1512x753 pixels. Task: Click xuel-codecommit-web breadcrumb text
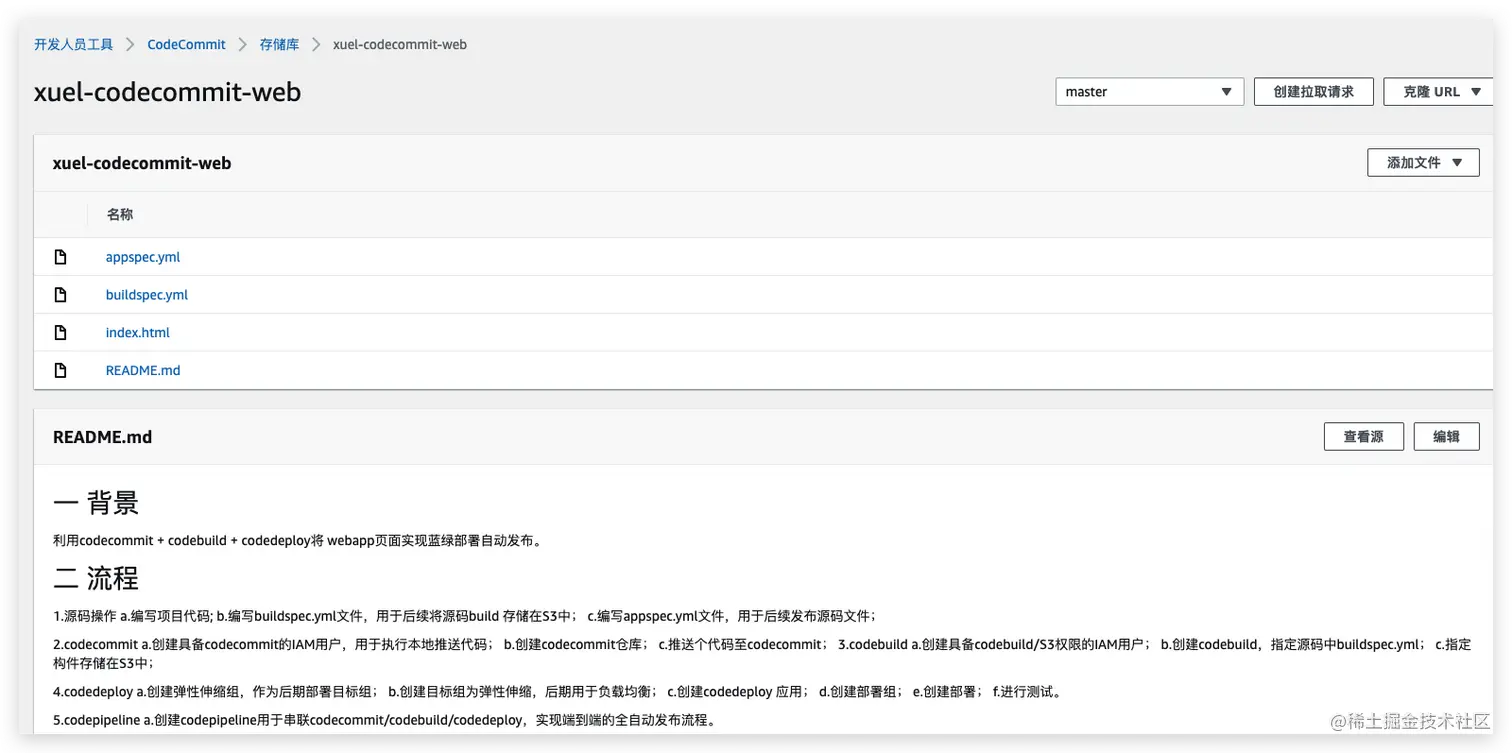point(400,45)
